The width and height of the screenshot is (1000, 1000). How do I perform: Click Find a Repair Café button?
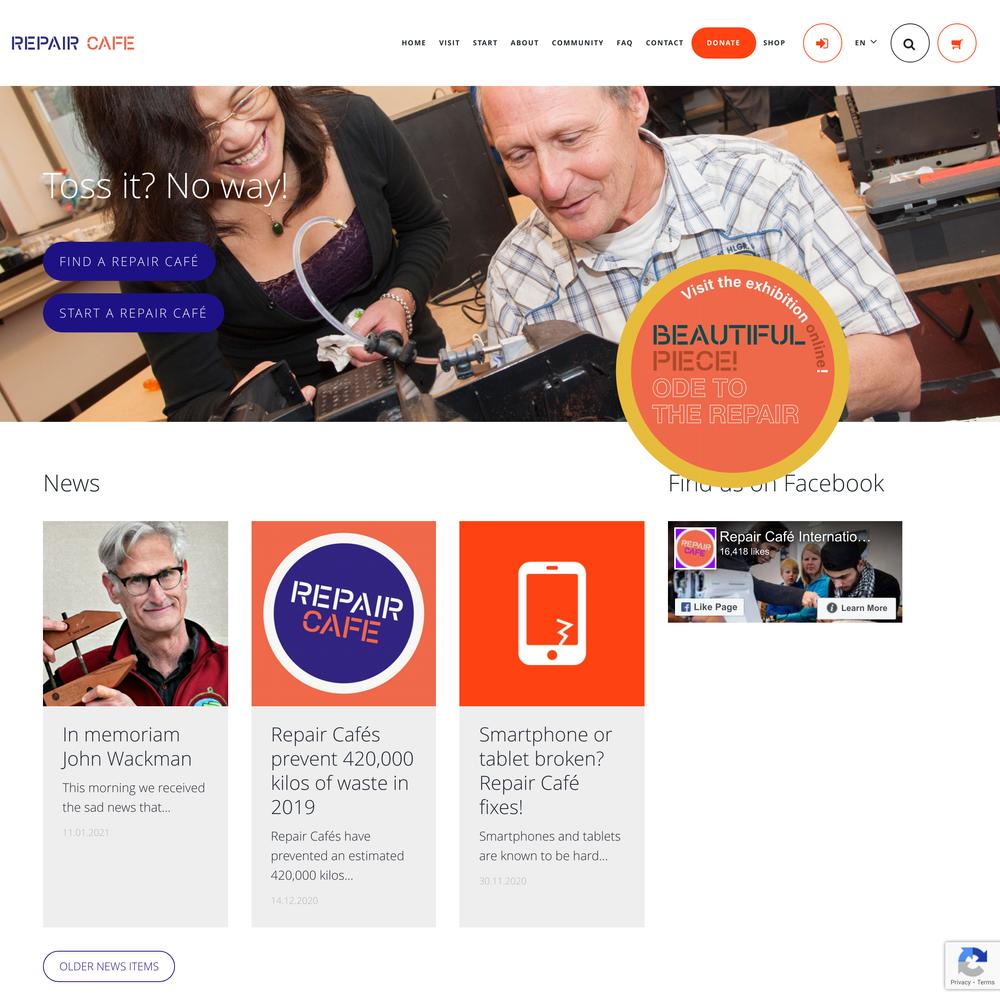pos(129,261)
